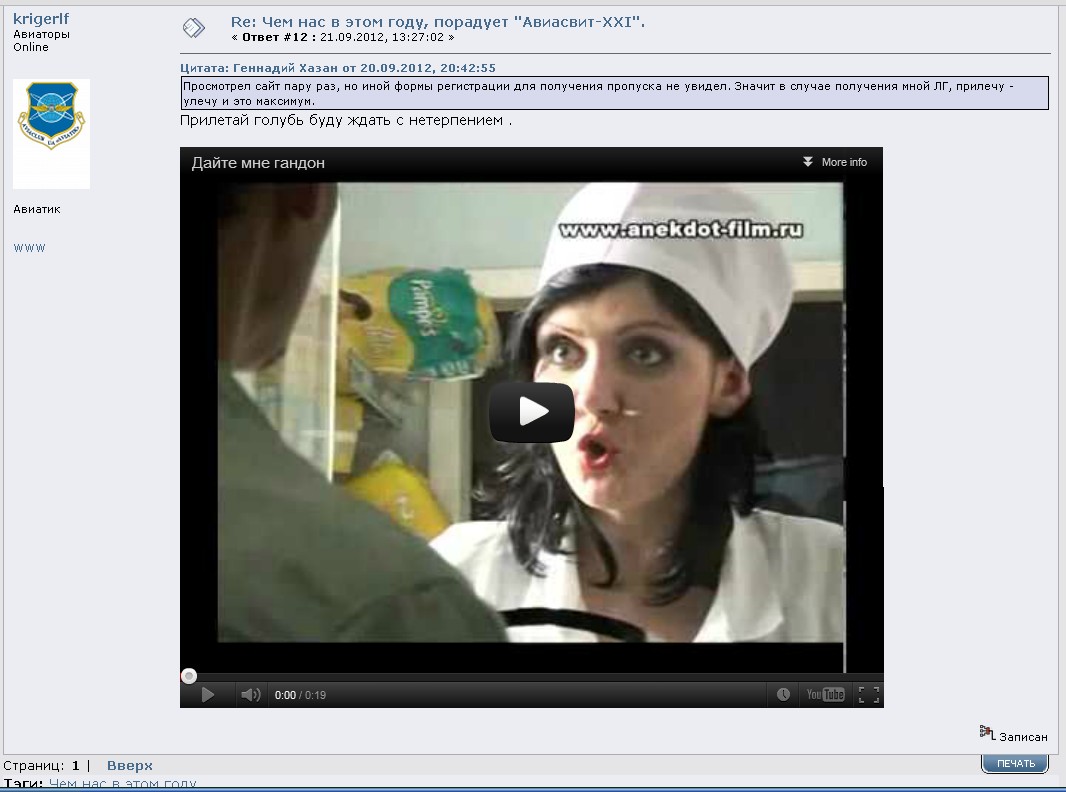Expand the More info dropdown on the video
Screen dimensions: 1066x792
[844, 162]
